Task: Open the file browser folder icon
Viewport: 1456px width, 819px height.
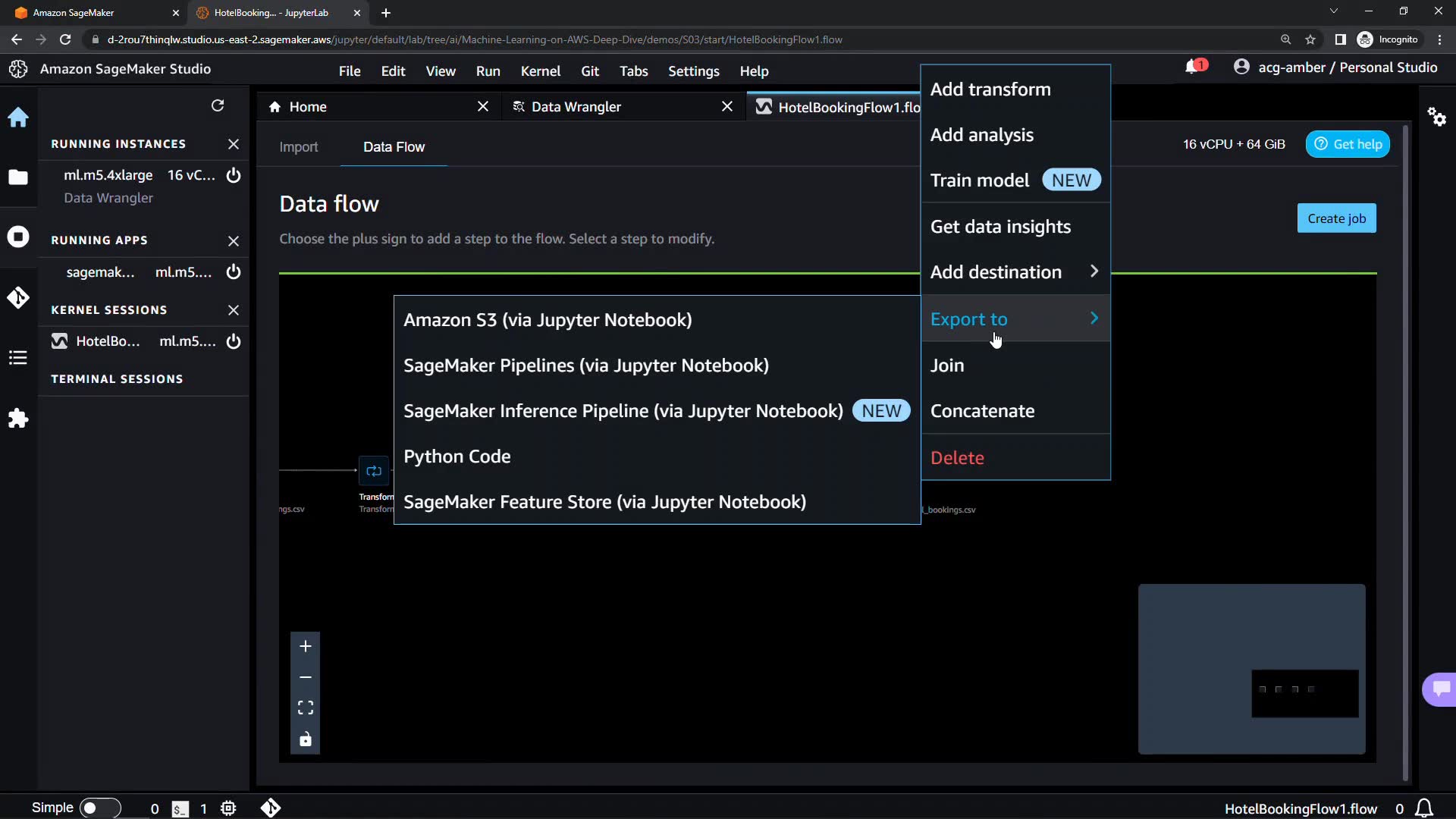Action: pos(18,177)
